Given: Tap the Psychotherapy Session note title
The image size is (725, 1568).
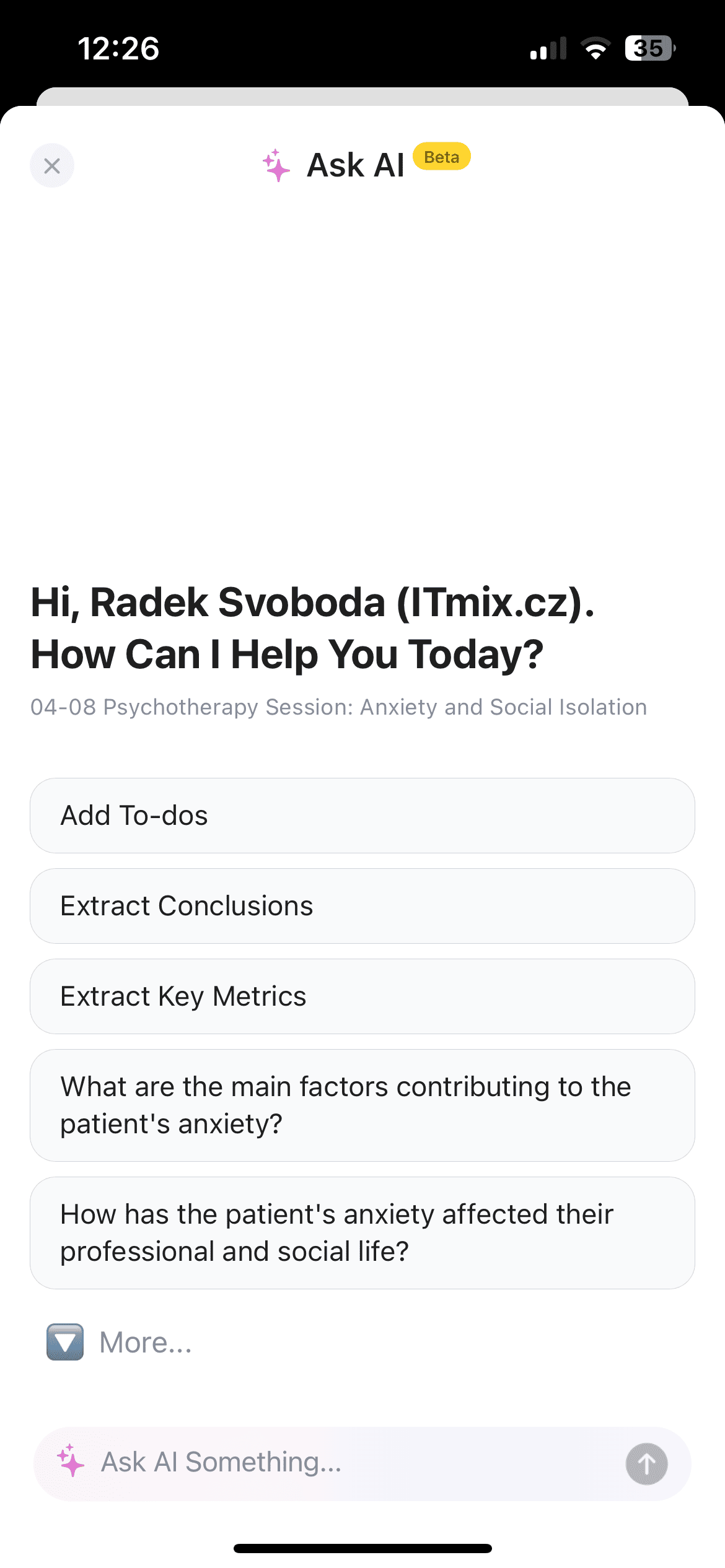Looking at the screenshot, I should pos(338,707).
